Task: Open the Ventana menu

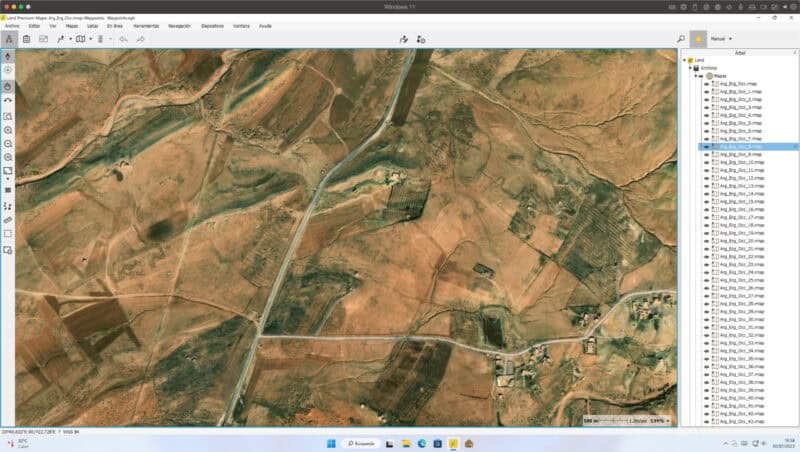Action: pos(241,26)
